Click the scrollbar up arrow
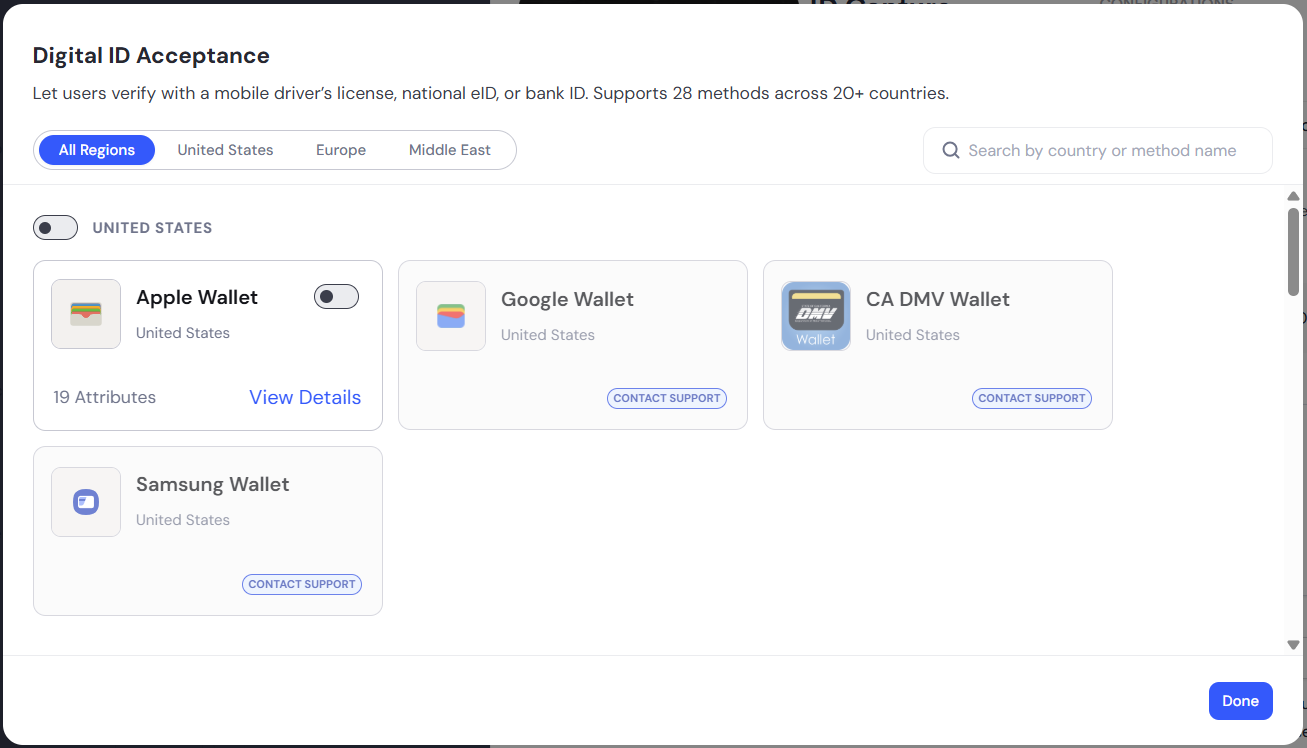The image size is (1307, 748). [1293, 196]
